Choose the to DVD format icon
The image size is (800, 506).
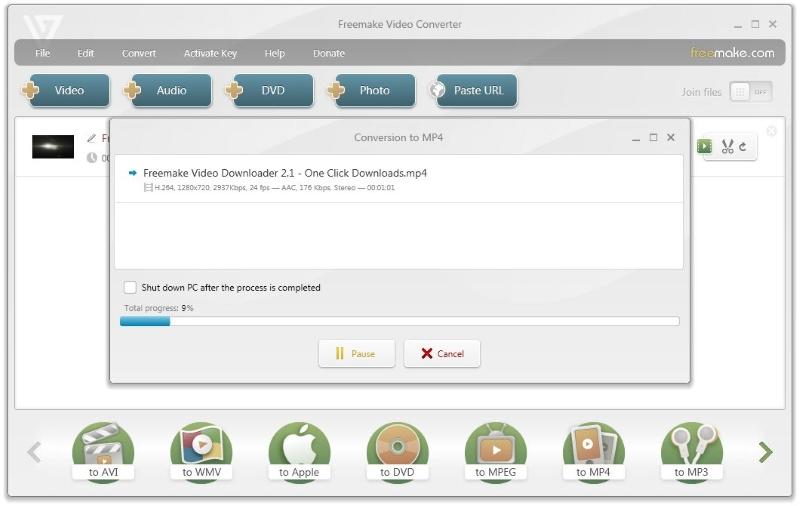pyautogui.click(x=397, y=451)
